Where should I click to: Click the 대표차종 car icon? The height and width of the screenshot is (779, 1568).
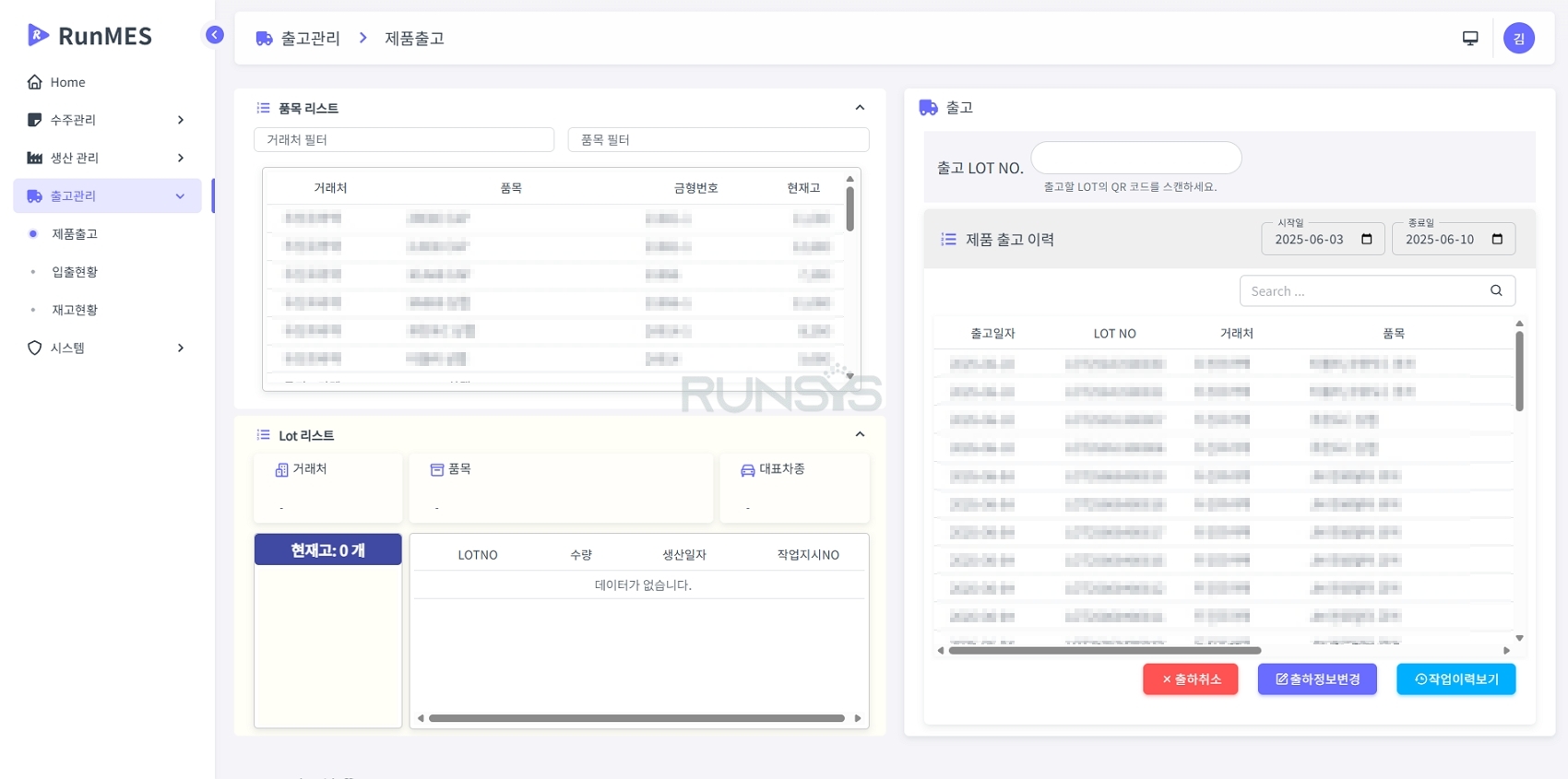pos(748,470)
